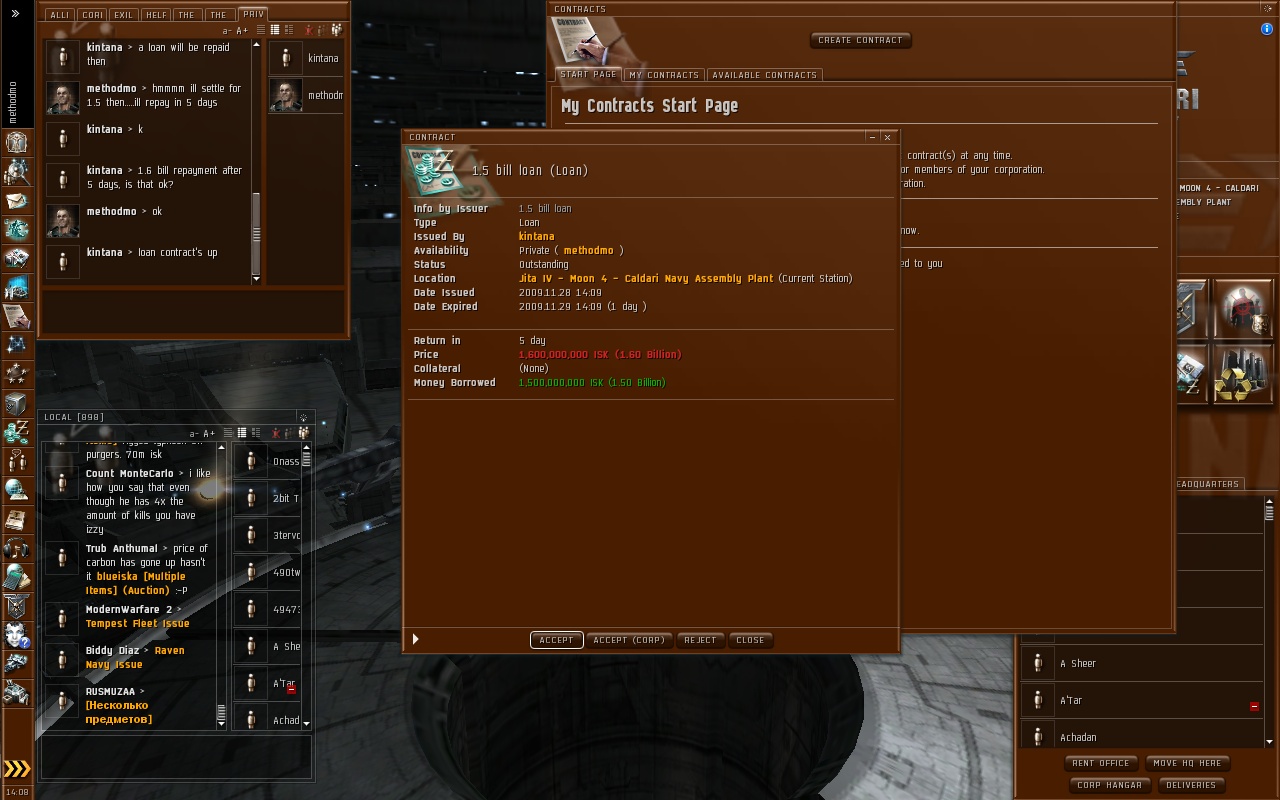This screenshot has width=1280, height=800.
Task: Toggle detailed member list in Local chat
Action: 255,433
